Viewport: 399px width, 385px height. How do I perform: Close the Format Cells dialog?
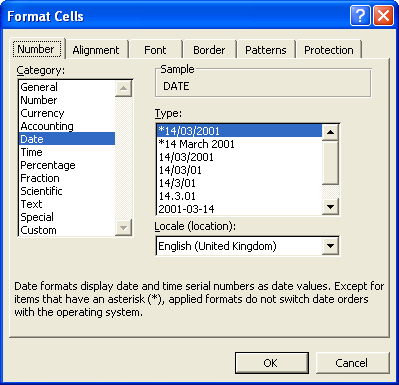(383, 15)
